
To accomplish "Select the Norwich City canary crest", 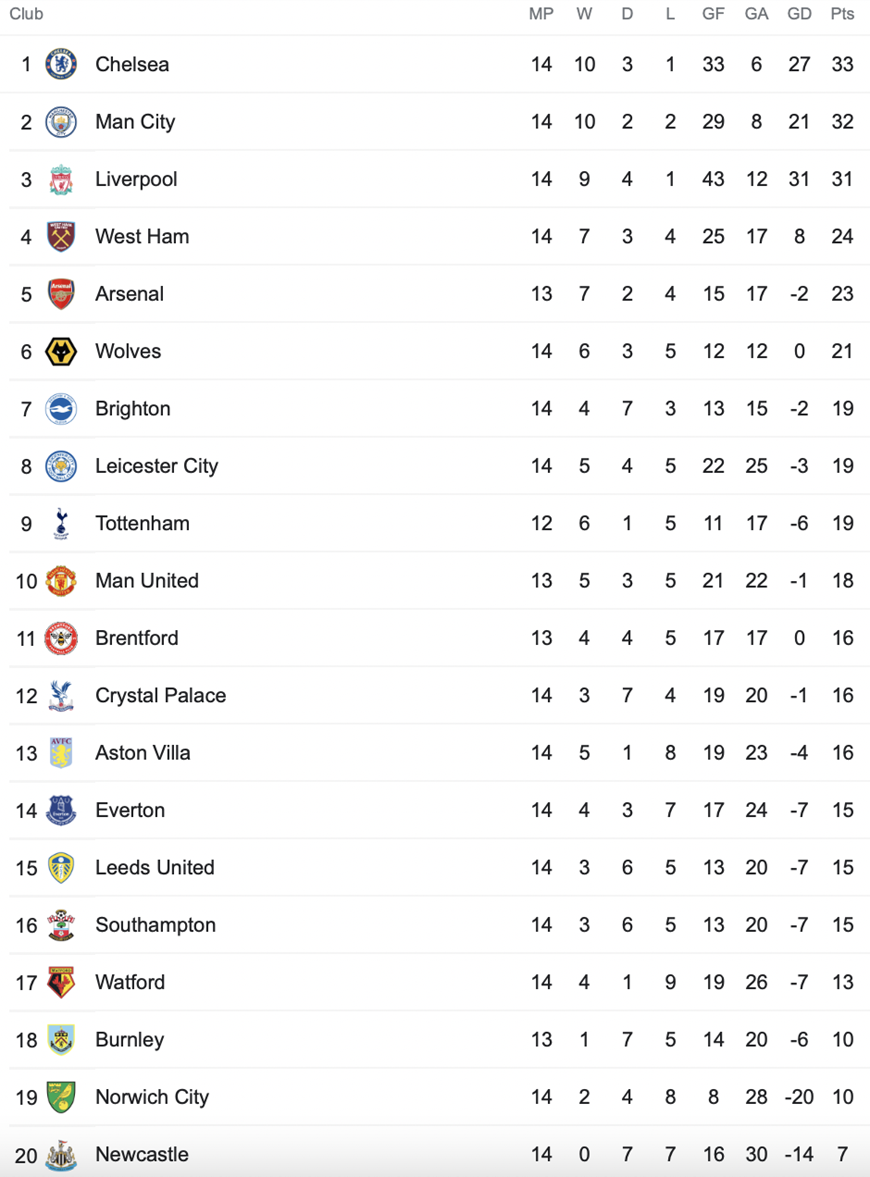I will [x=61, y=1097].
